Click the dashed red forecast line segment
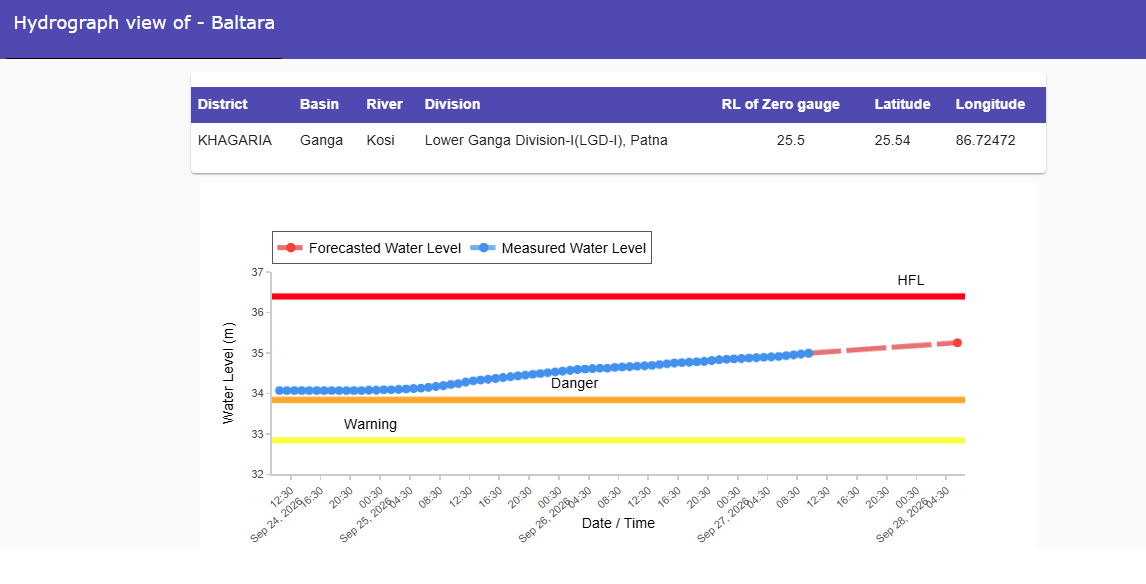Image resolution: width=1146 pixels, height=584 pixels. 883,348
